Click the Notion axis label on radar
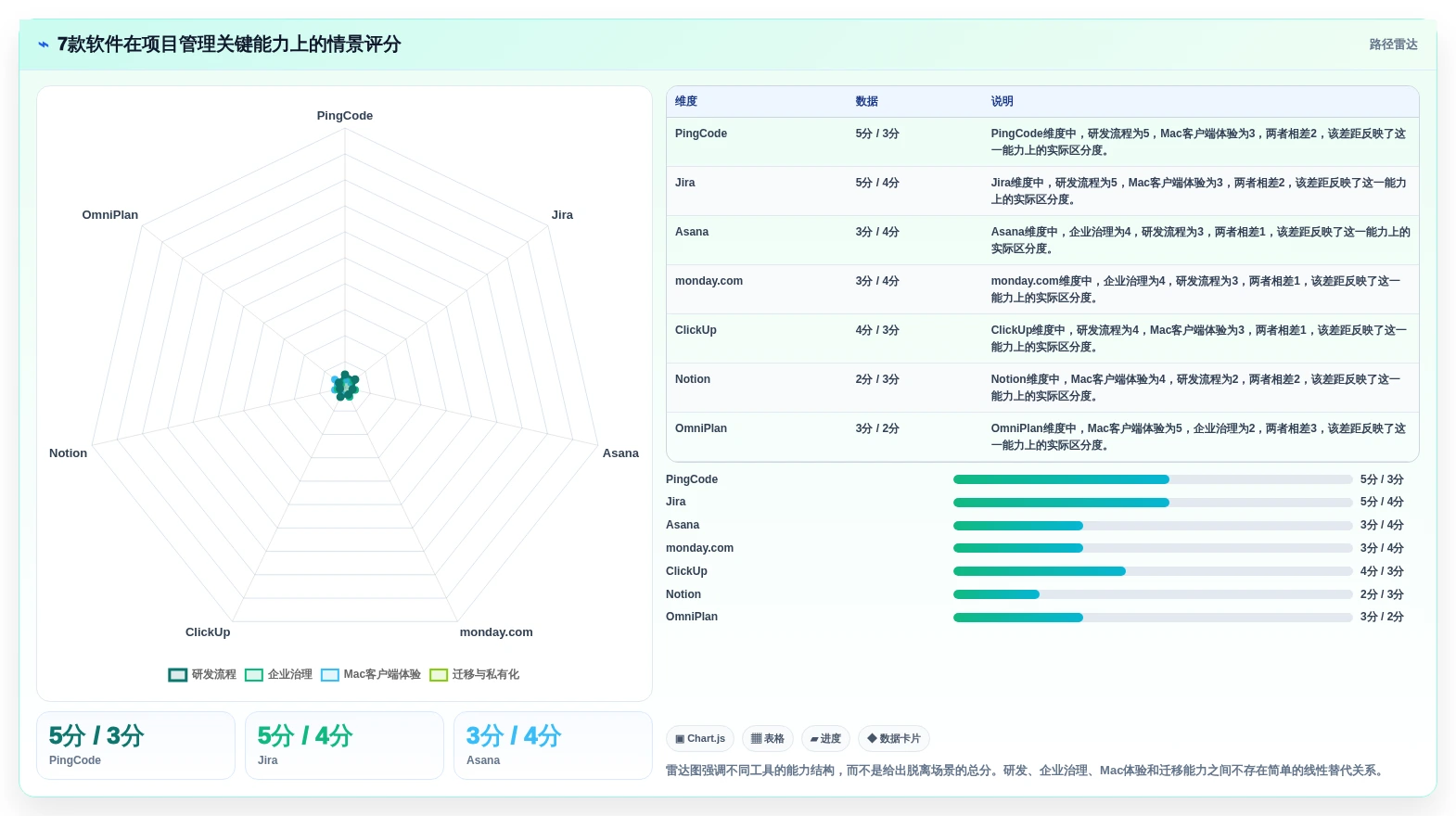 click(68, 453)
